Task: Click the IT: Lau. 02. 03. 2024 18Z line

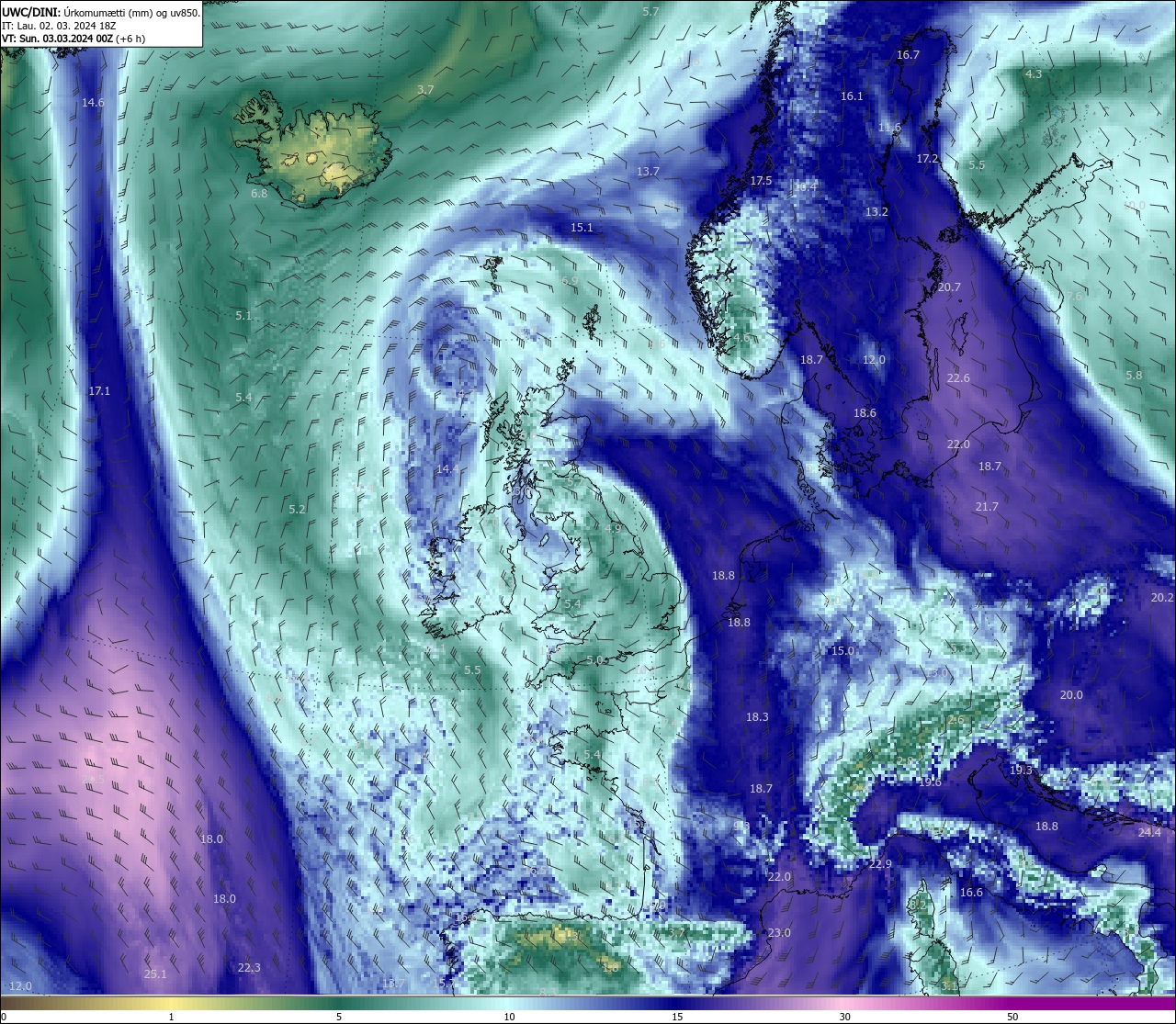Action: (59, 26)
